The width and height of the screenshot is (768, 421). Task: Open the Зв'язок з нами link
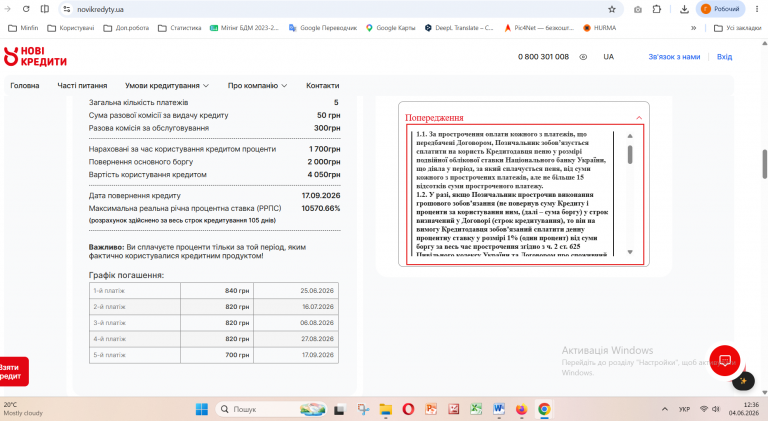[674, 57]
